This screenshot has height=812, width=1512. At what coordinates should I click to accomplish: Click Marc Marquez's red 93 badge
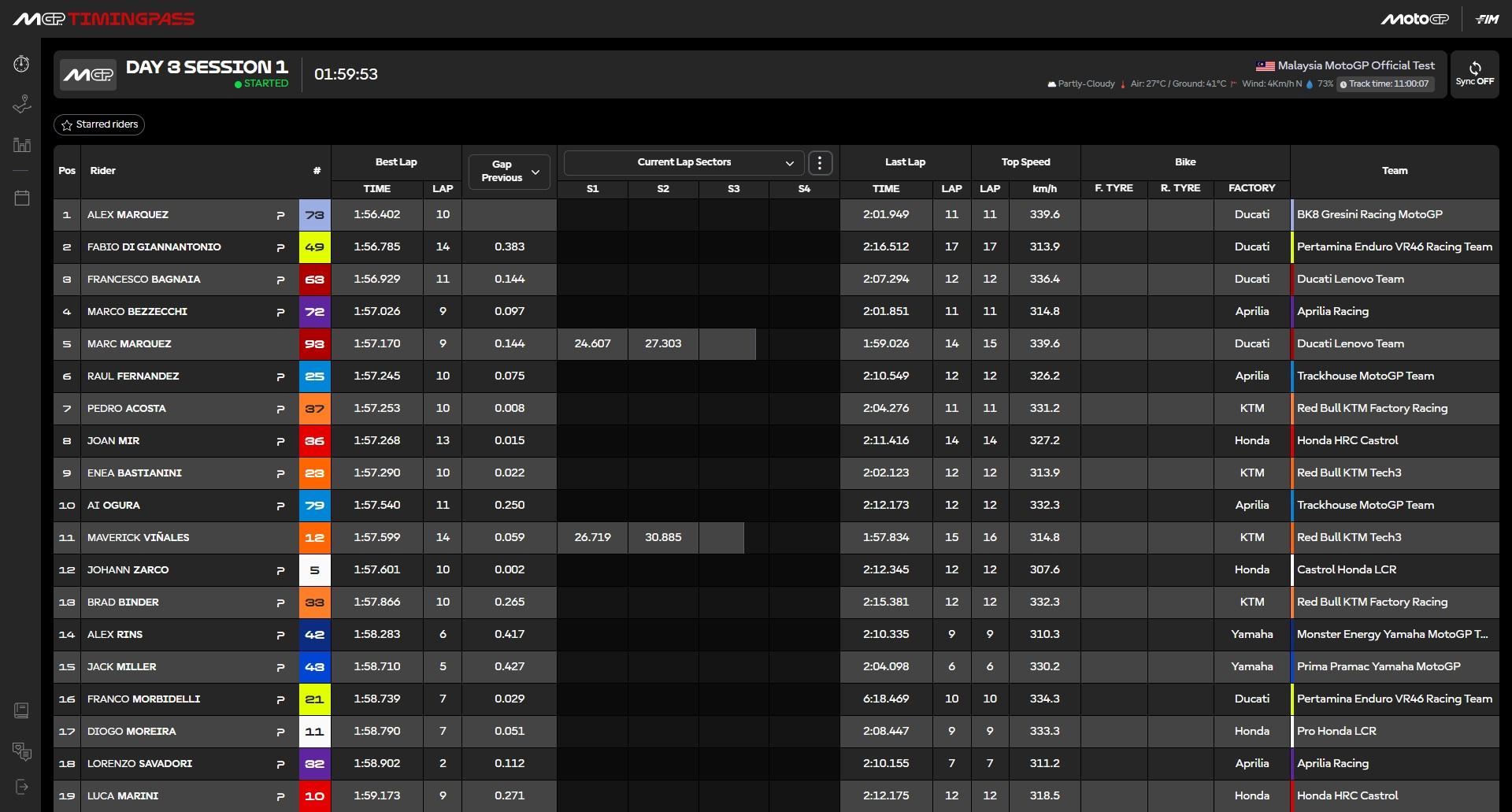click(315, 344)
